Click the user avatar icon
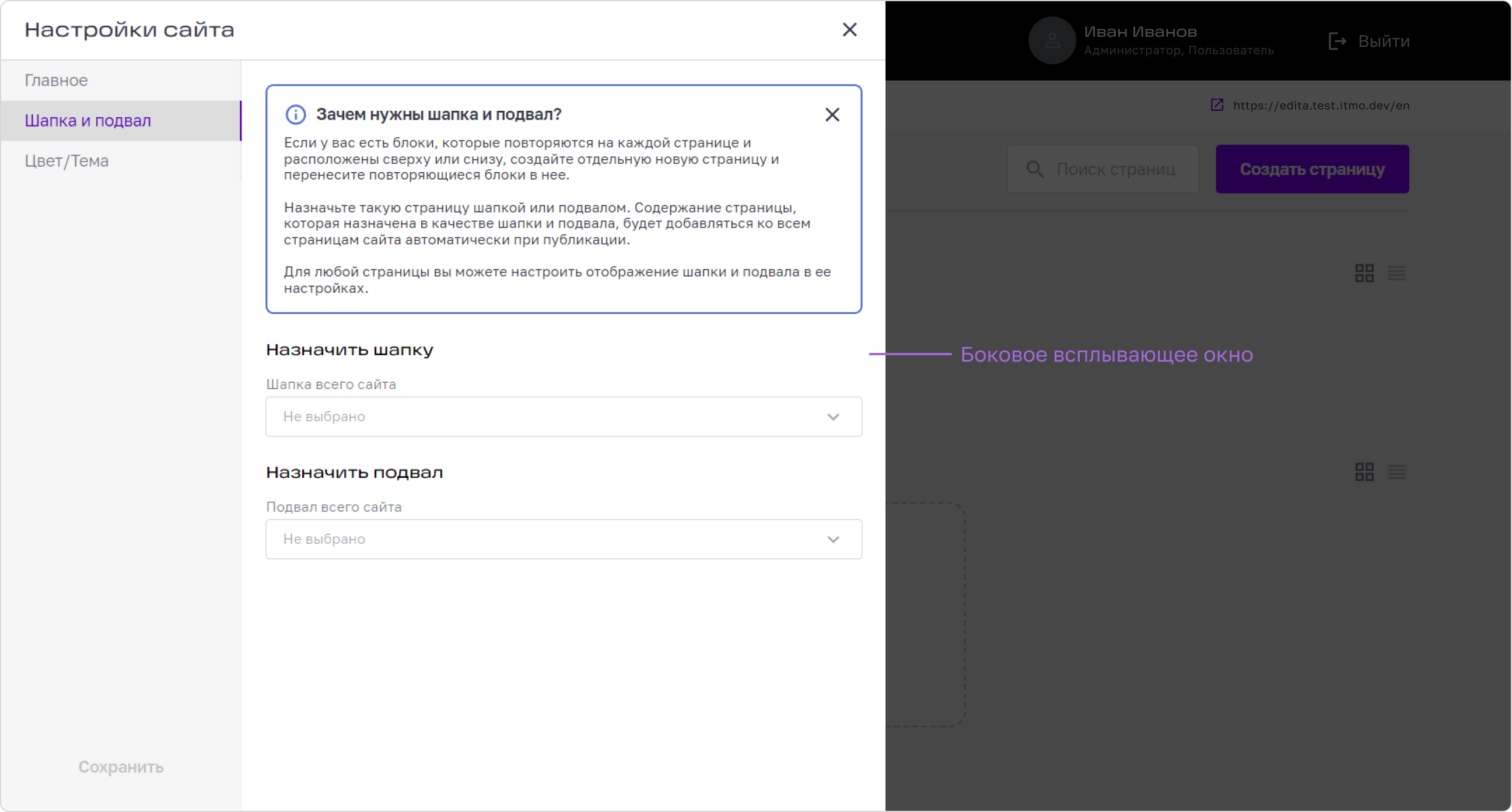The width and height of the screenshot is (1512, 812). coord(1052,40)
